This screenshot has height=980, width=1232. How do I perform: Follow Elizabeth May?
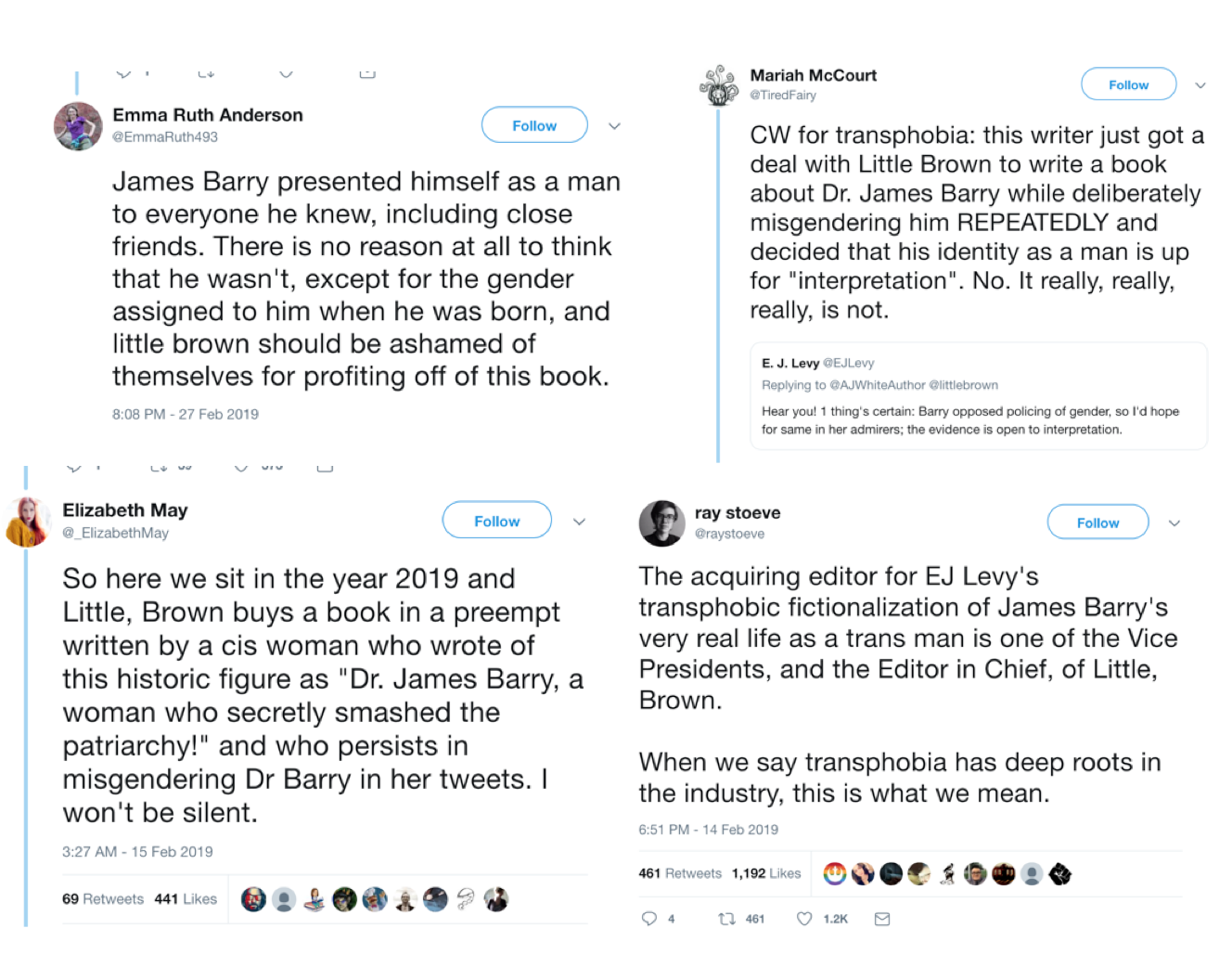point(496,521)
